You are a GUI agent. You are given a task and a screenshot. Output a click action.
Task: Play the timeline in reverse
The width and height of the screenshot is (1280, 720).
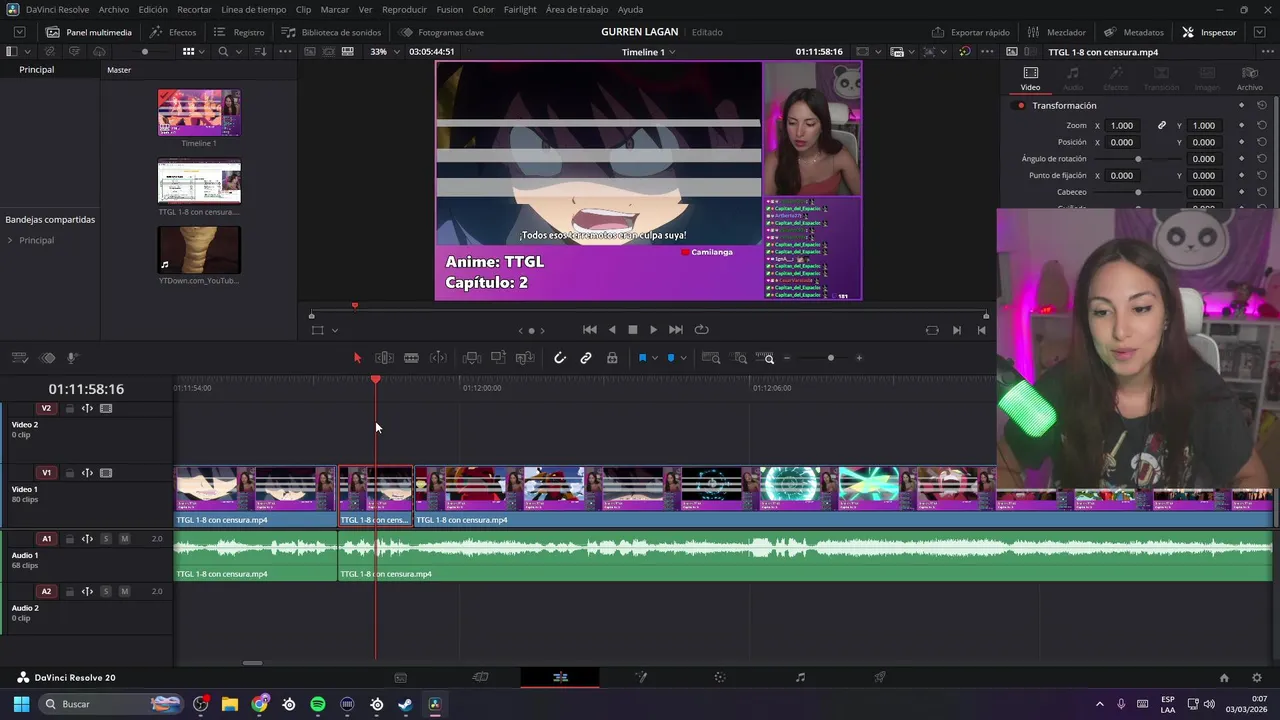coord(612,330)
